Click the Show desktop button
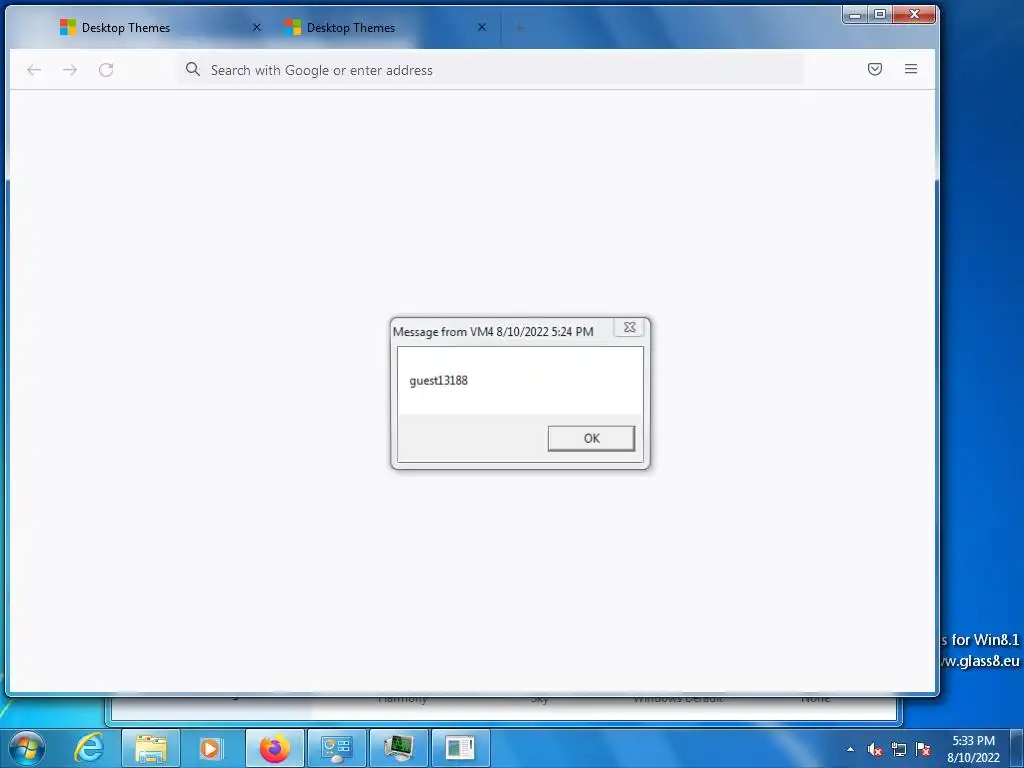The width and height of the screenshot is (1024, 768). tap(1016, 749)
